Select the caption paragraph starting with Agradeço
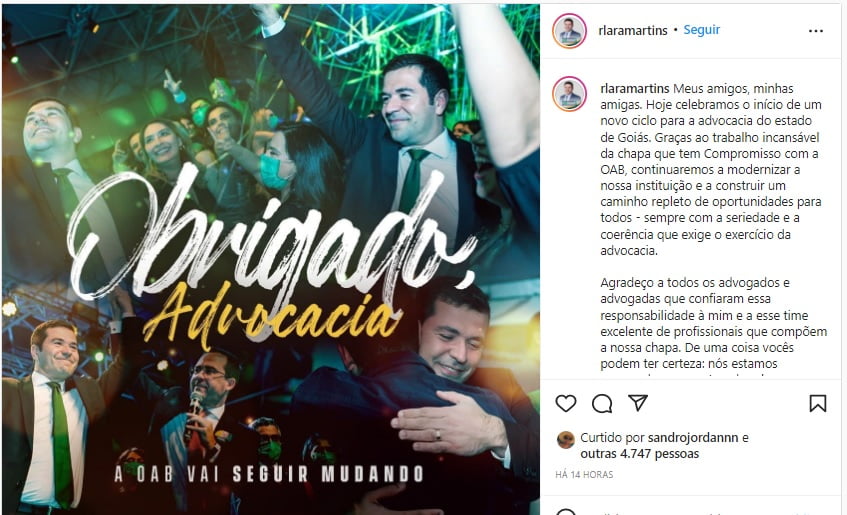Image resolution: width=847 pixels, height=515 pixels. [713, 323]
